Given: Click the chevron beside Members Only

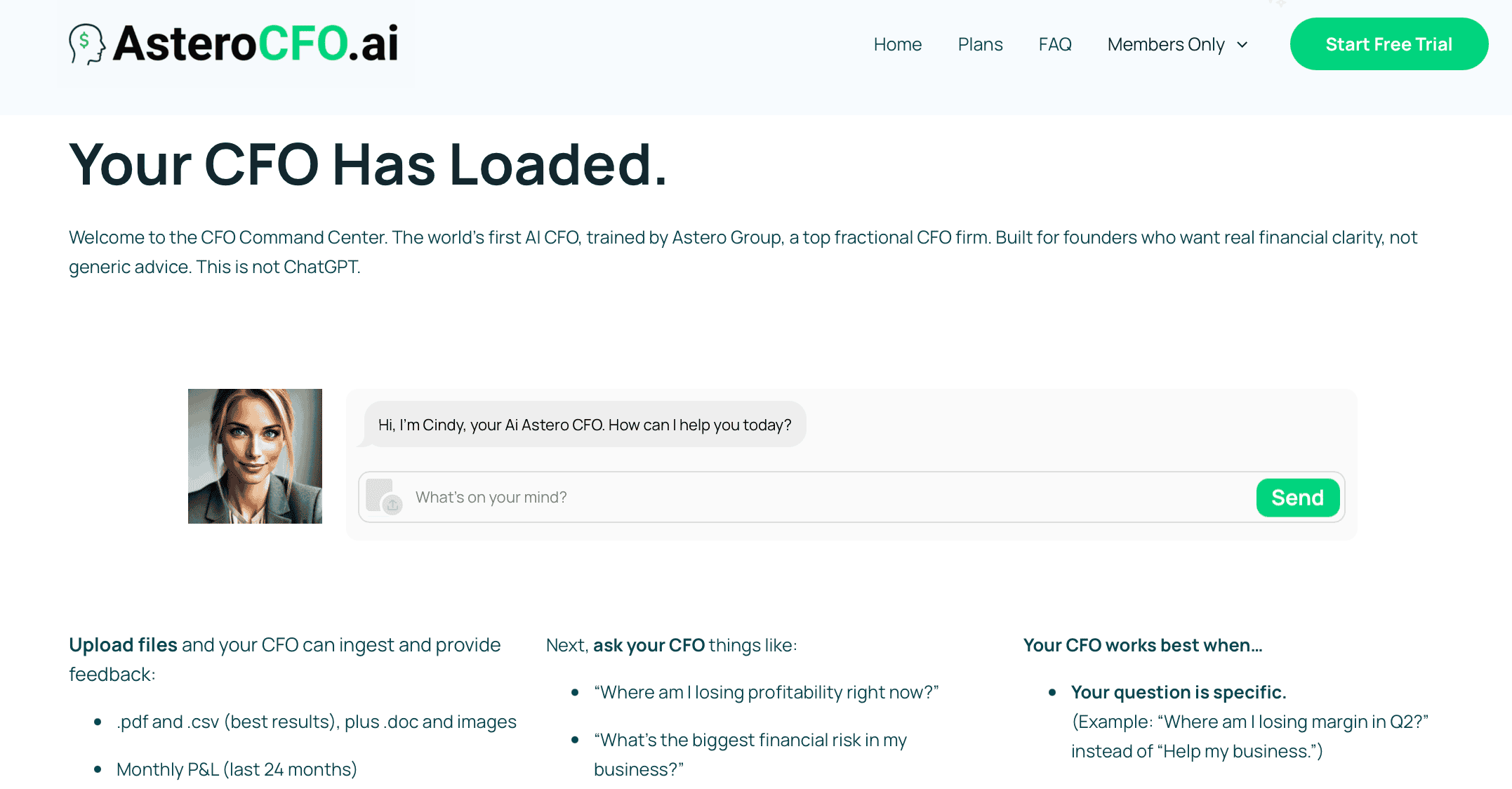Looking at the screenshot, I should tap(1242, 45).
